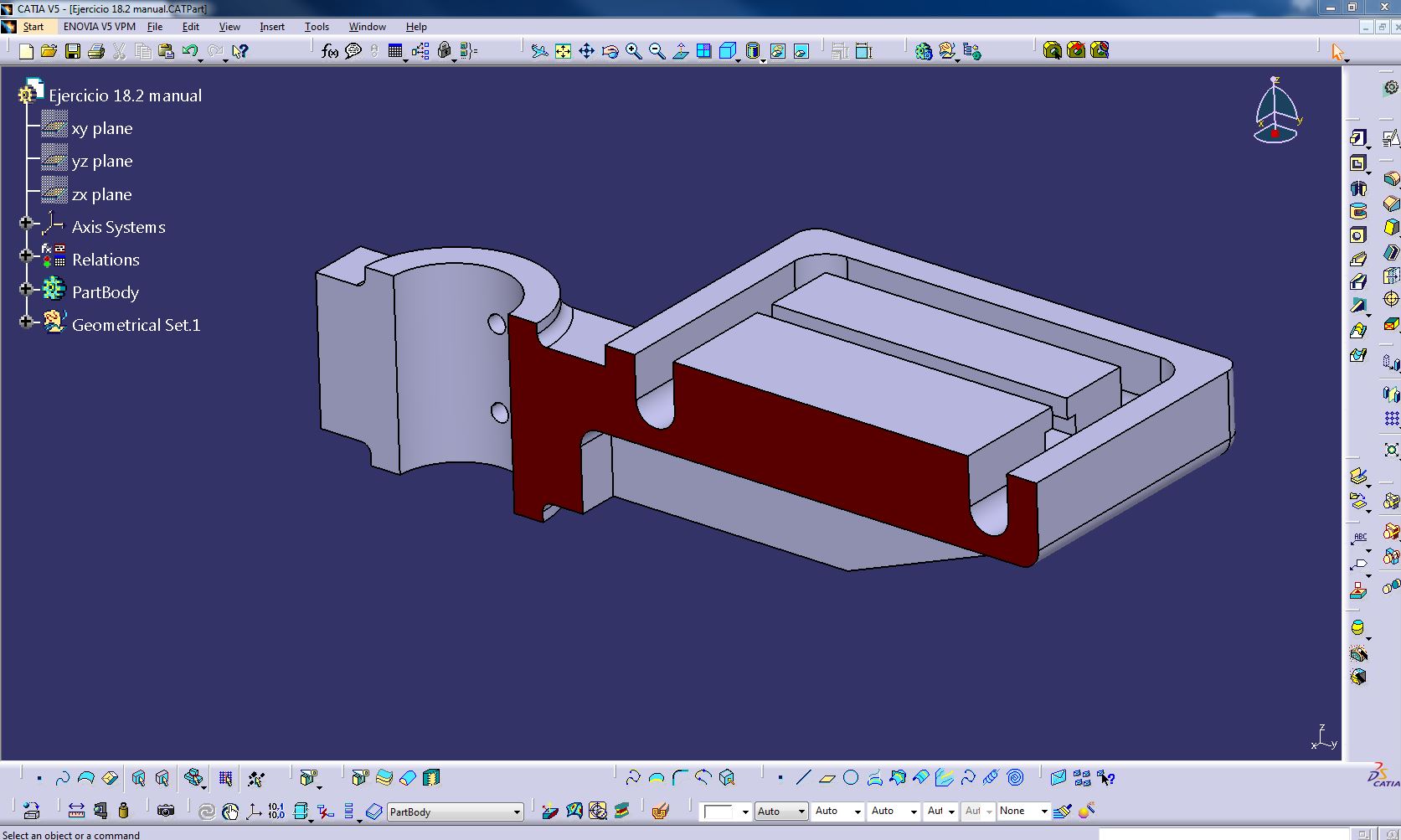The height and width of the screenshot is (840, 1401).
Task: Open the View menu
Action: coord(229,27)
